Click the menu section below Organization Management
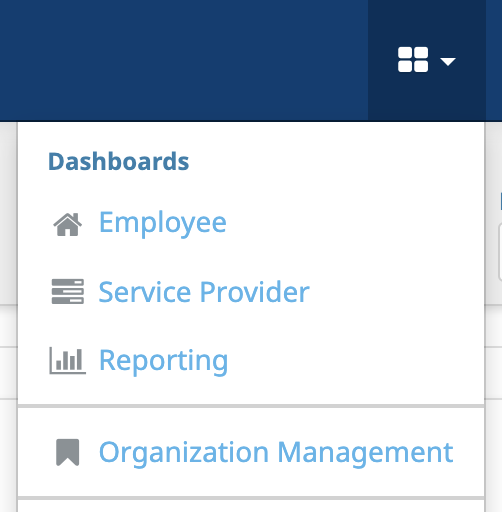 251,506
